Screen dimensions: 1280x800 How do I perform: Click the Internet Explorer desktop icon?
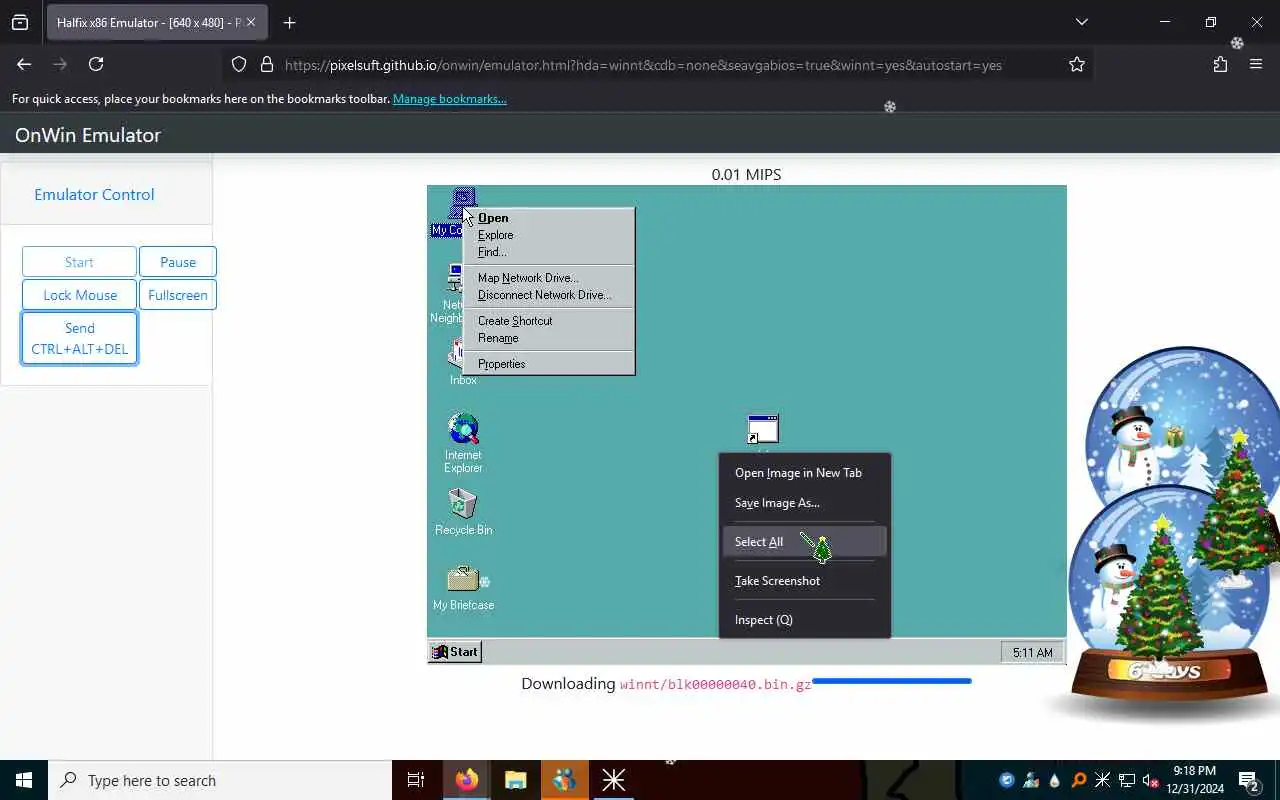point(463,443)
